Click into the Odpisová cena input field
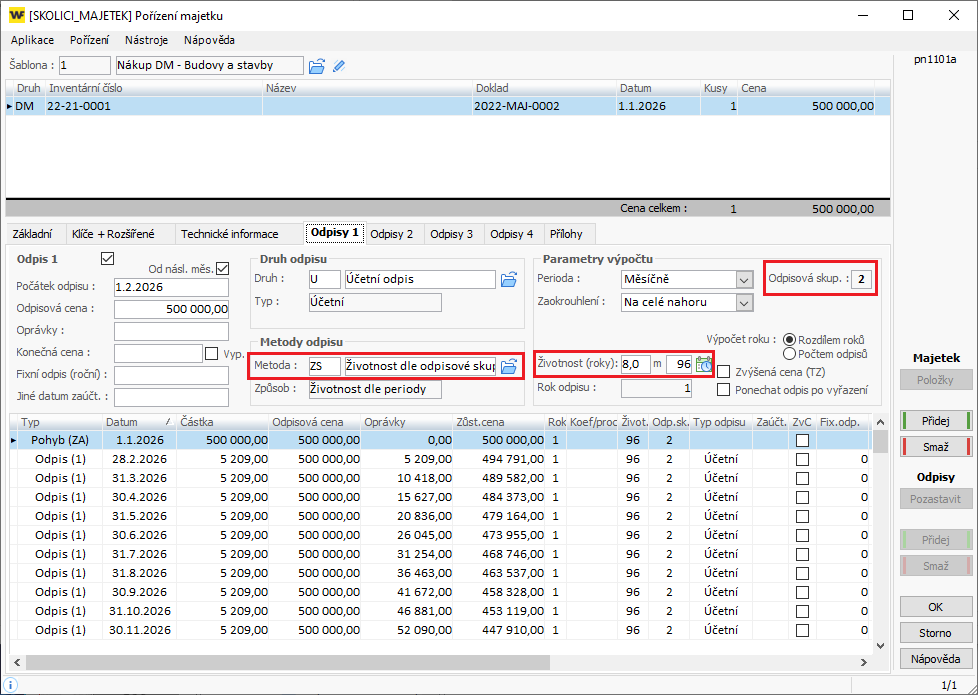 click(x=172, y=310)
